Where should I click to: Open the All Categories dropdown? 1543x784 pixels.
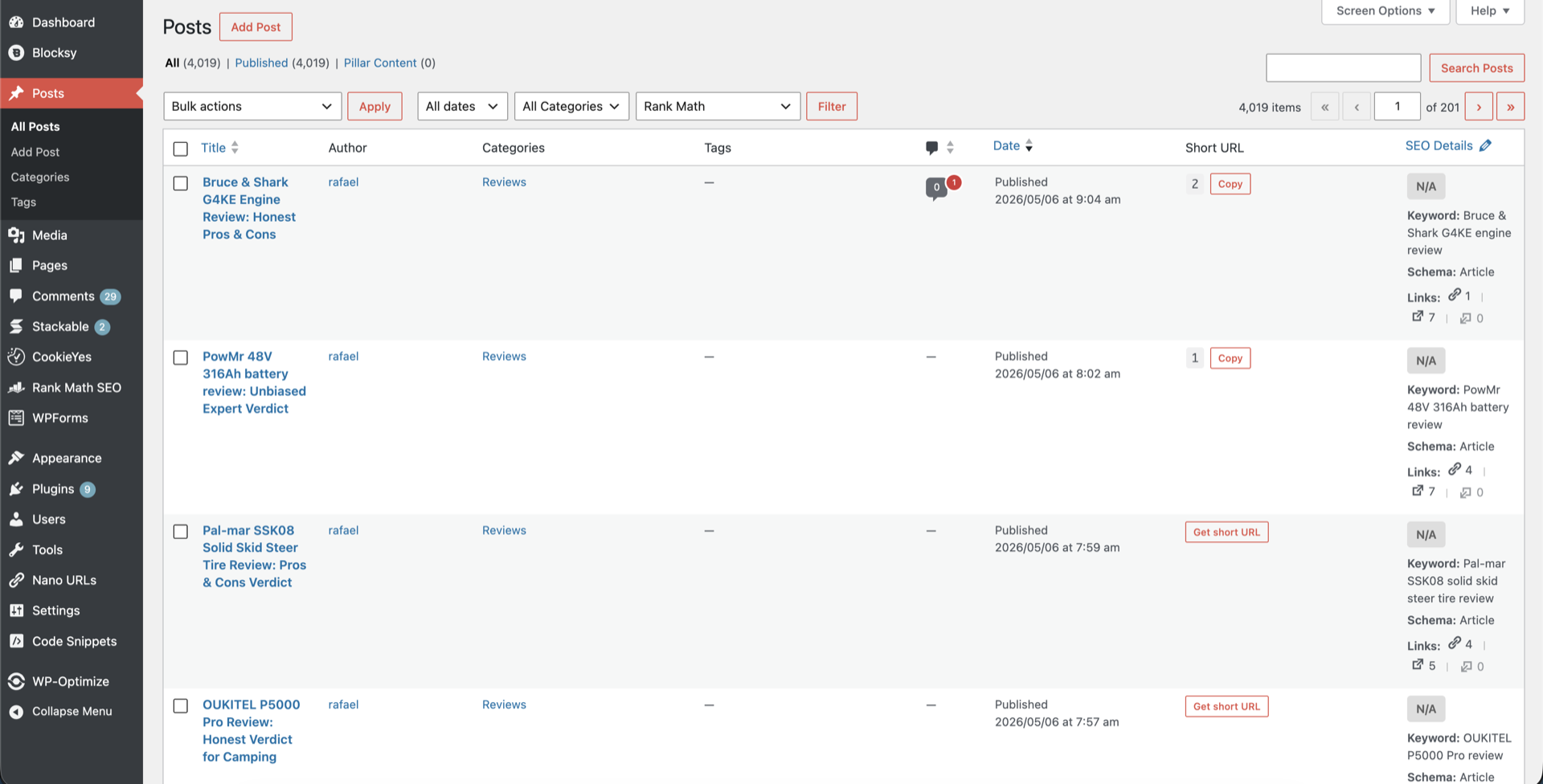(571, 106)
